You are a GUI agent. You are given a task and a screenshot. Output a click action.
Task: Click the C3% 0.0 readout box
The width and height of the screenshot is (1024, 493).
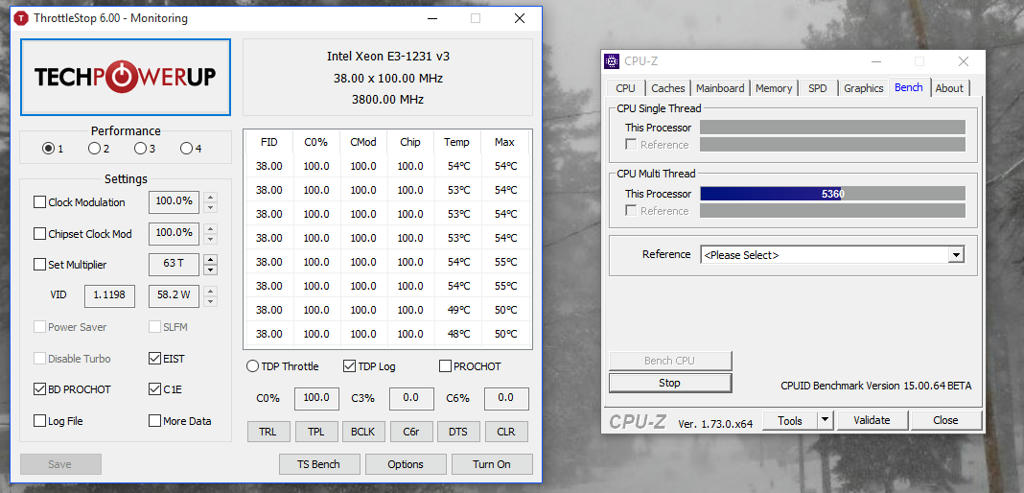coord(411,398)
